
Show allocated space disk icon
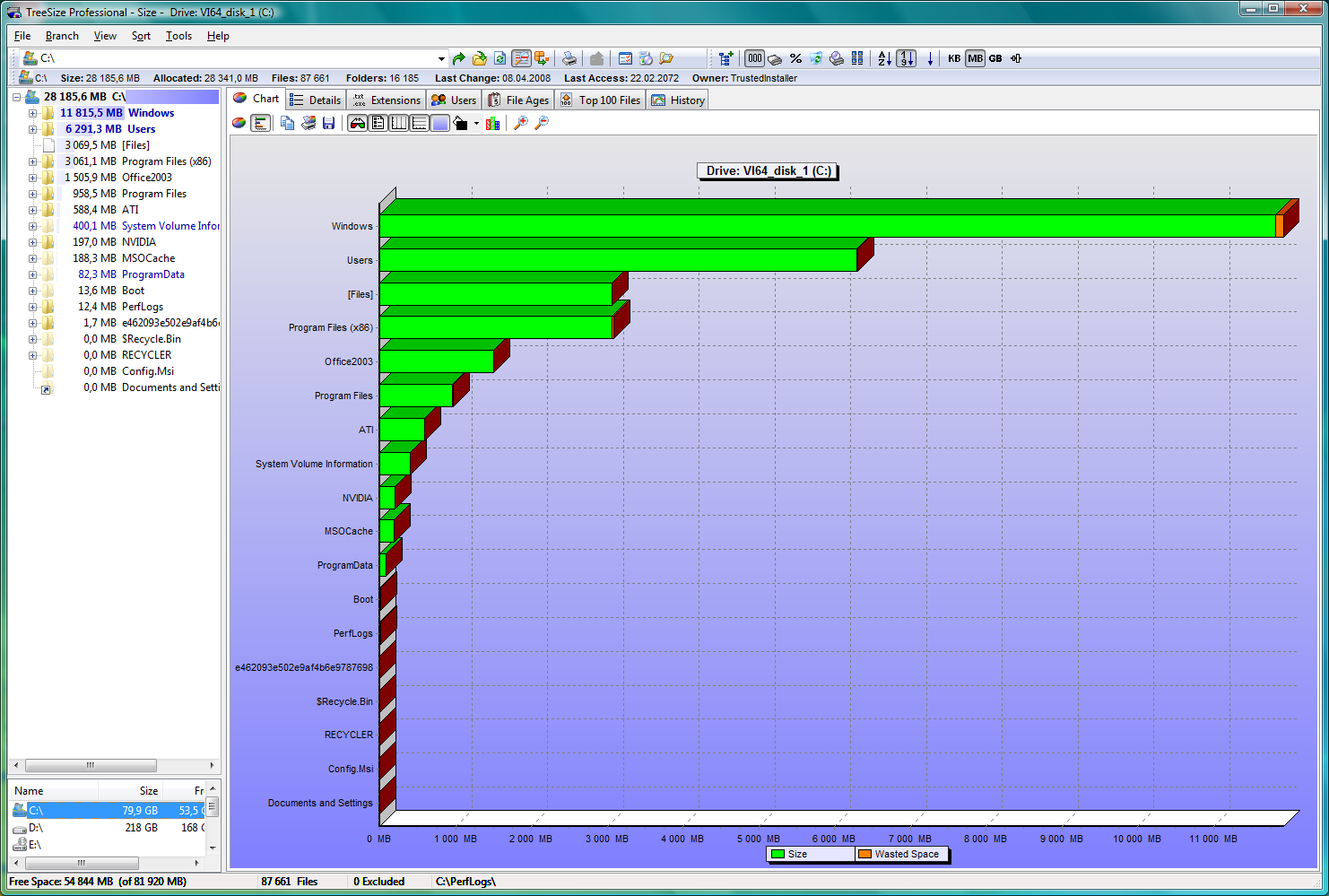pyautogui.click(x=775, y=59)
